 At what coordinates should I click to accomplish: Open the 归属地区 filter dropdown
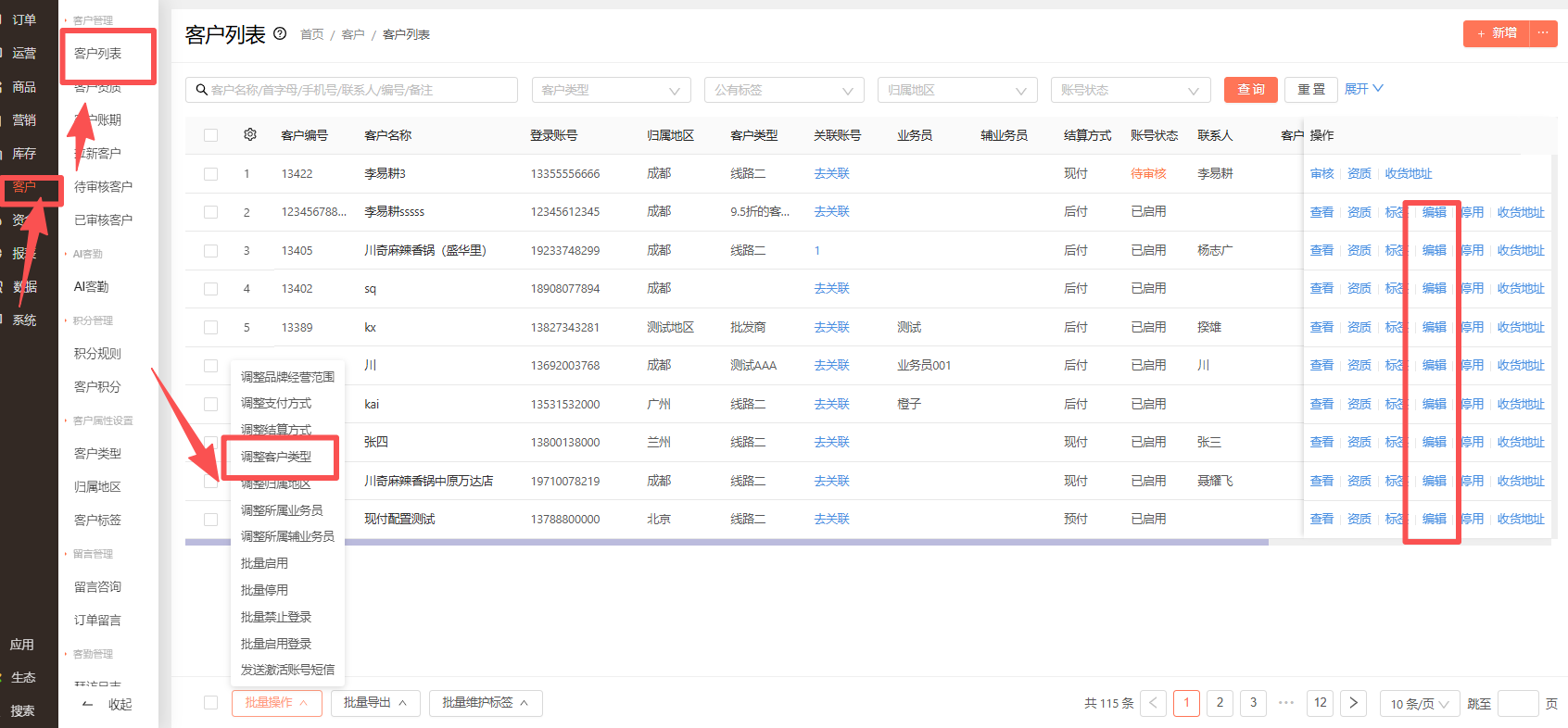point(957,90)
